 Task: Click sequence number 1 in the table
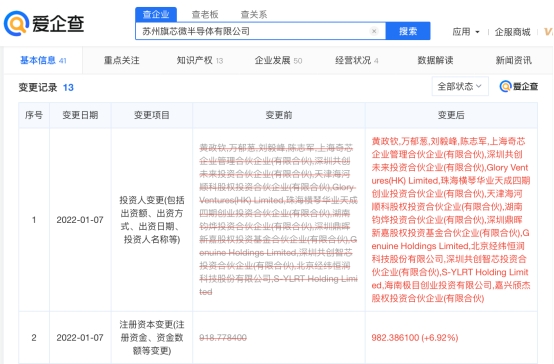tap(34, 220)
